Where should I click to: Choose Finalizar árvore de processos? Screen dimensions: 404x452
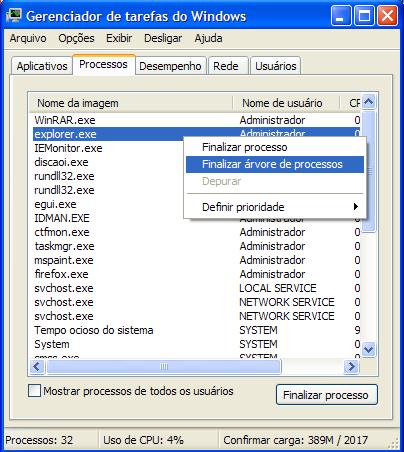(275, 164)
